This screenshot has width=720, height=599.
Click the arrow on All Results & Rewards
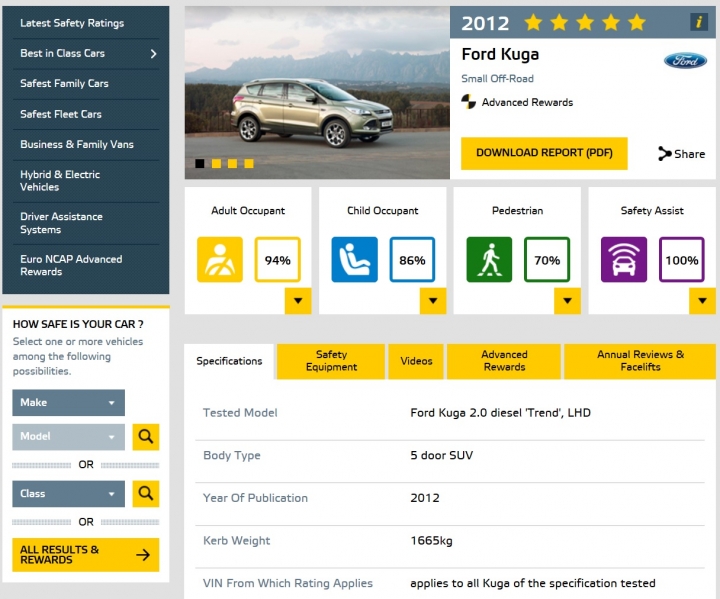143,555
